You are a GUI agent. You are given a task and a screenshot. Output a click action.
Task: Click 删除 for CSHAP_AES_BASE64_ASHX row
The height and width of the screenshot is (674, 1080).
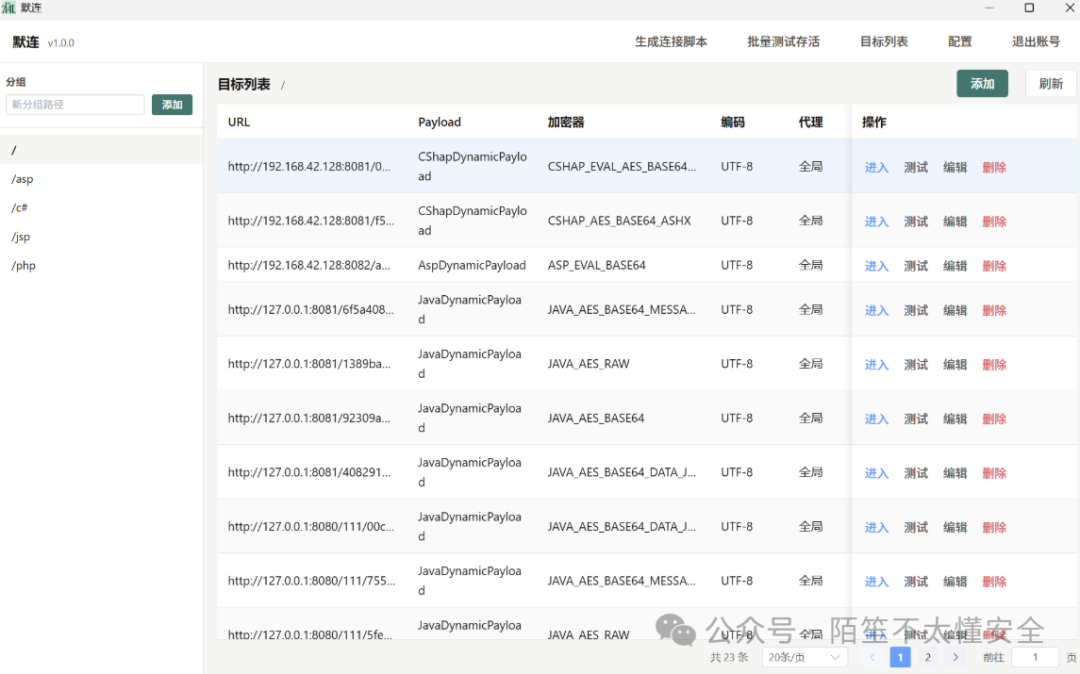tap(994, 222)
